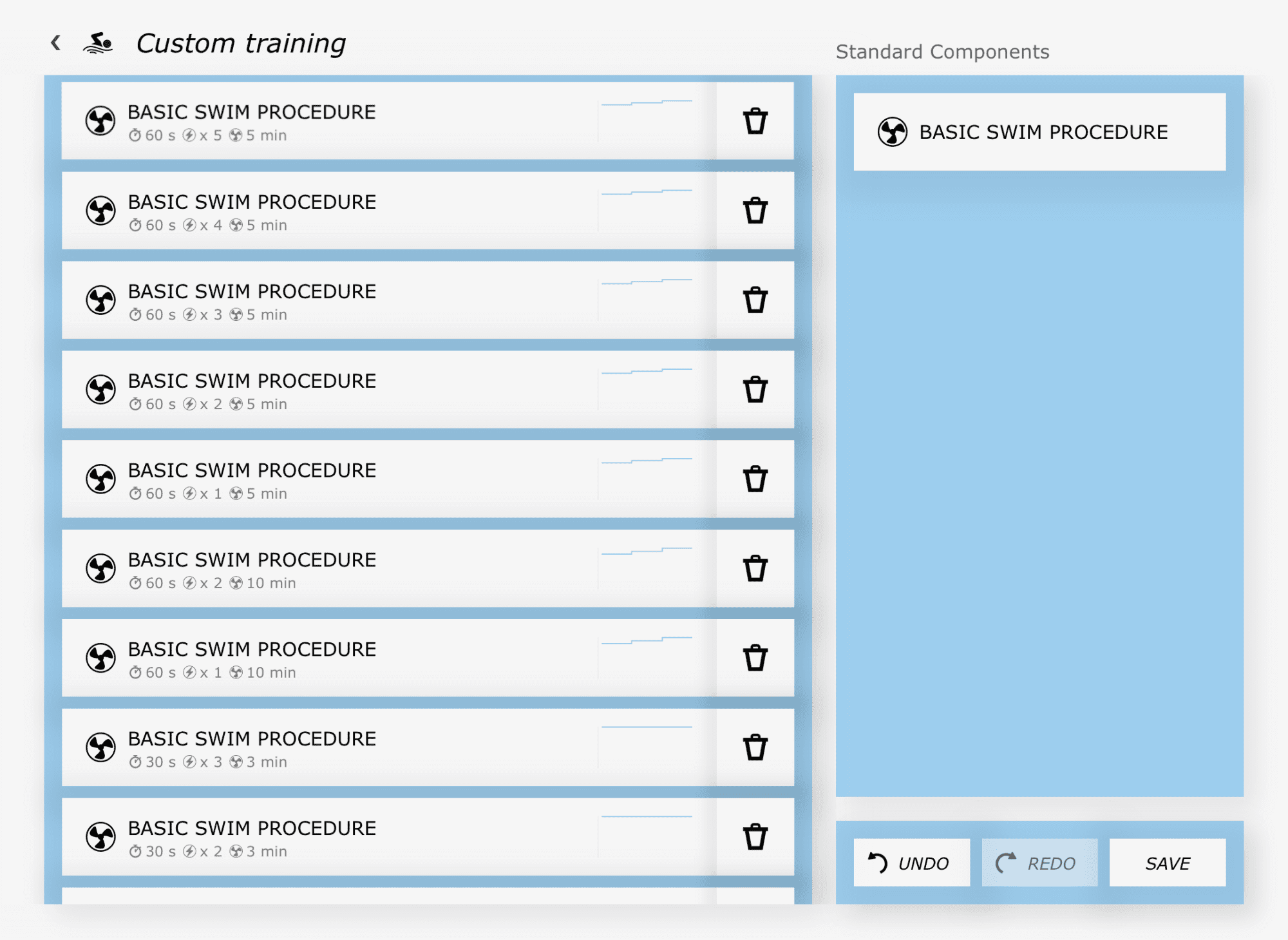Click the fan icon inside Standard Components panel
Viewport: 1288px width, 940px height.
coord(893,133)
